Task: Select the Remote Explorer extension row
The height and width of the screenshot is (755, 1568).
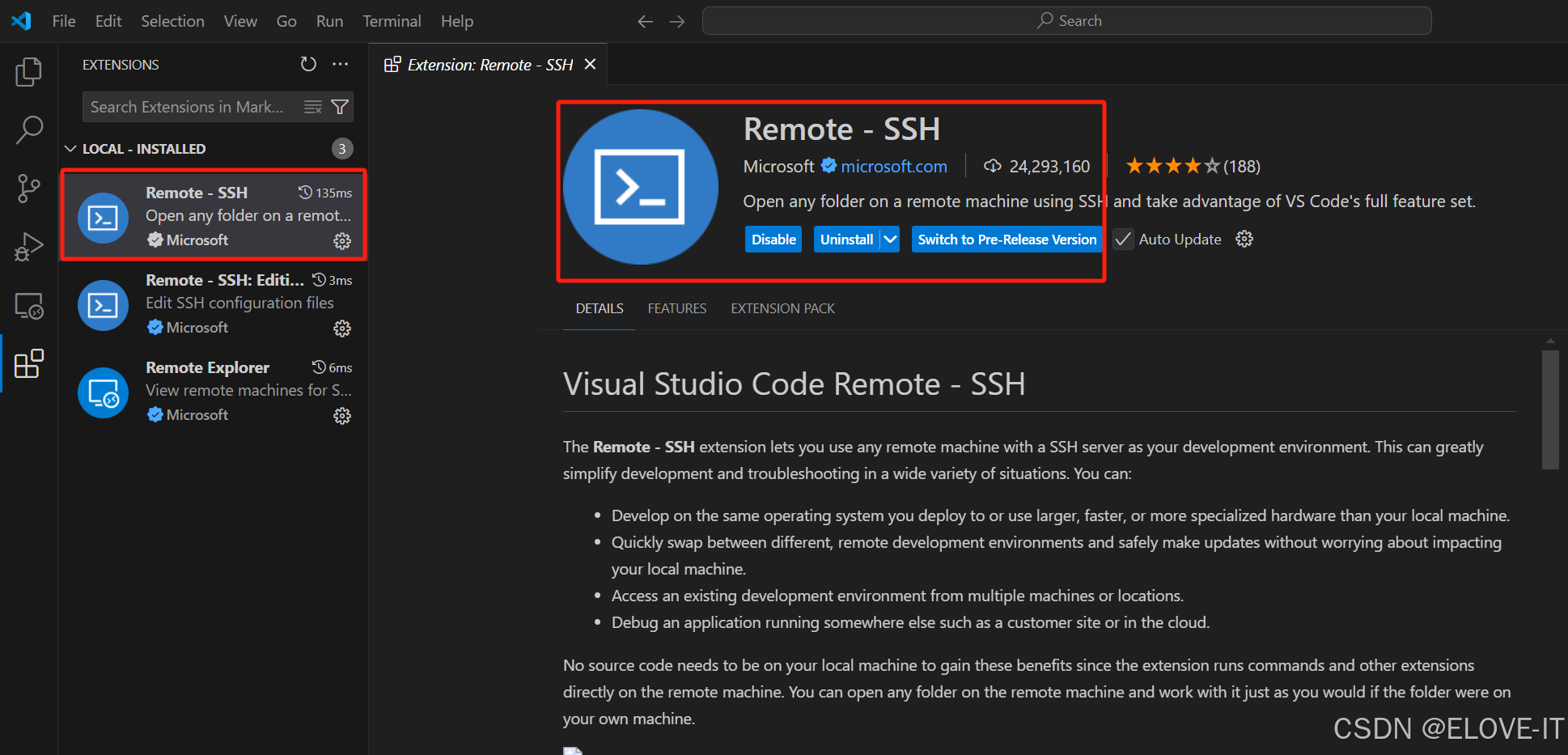Action: [214, 392]
